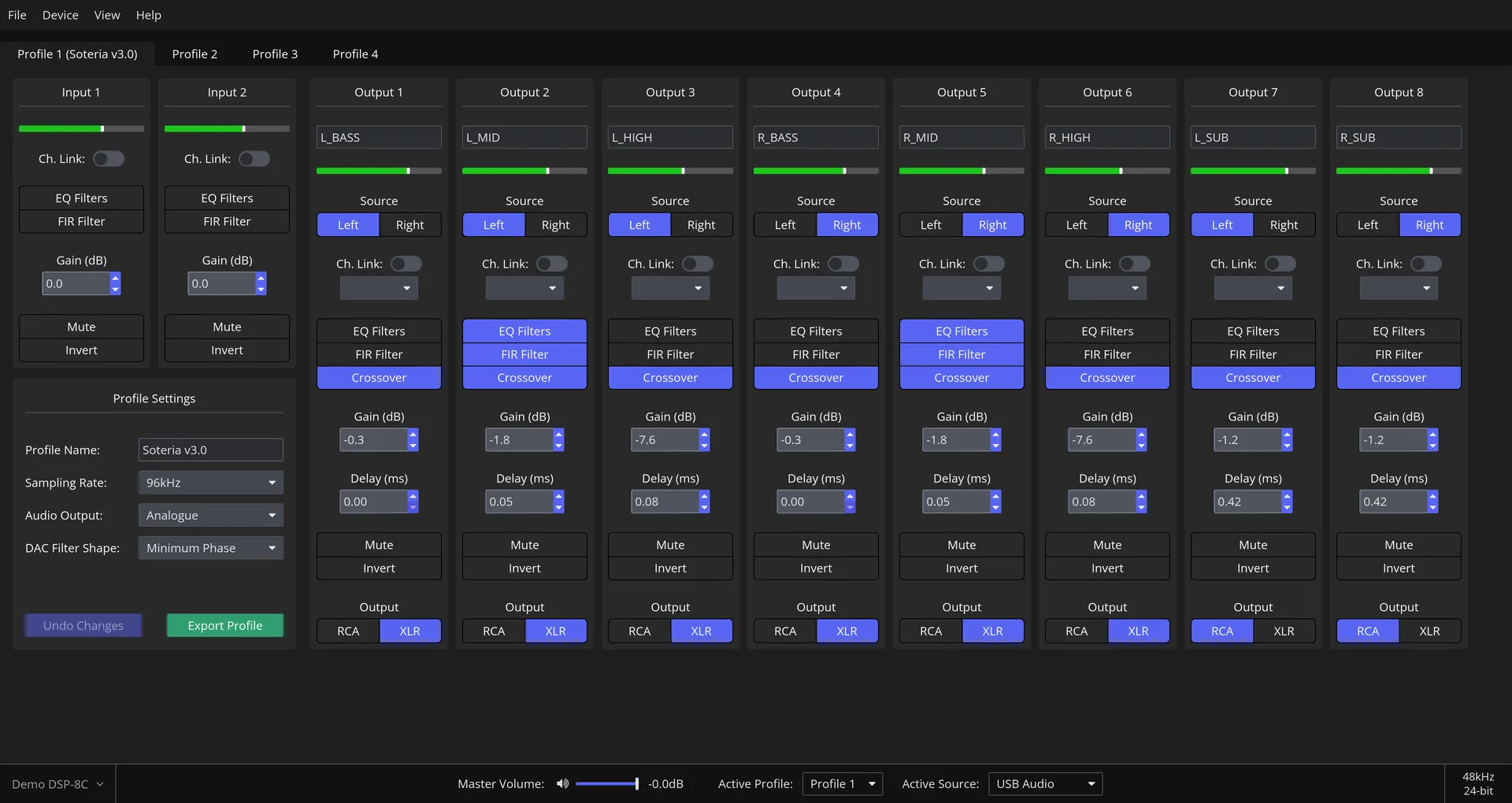1512x803 pixels.
Task: Open FIR Filter for Output 7
Action: coord(1253,354)
